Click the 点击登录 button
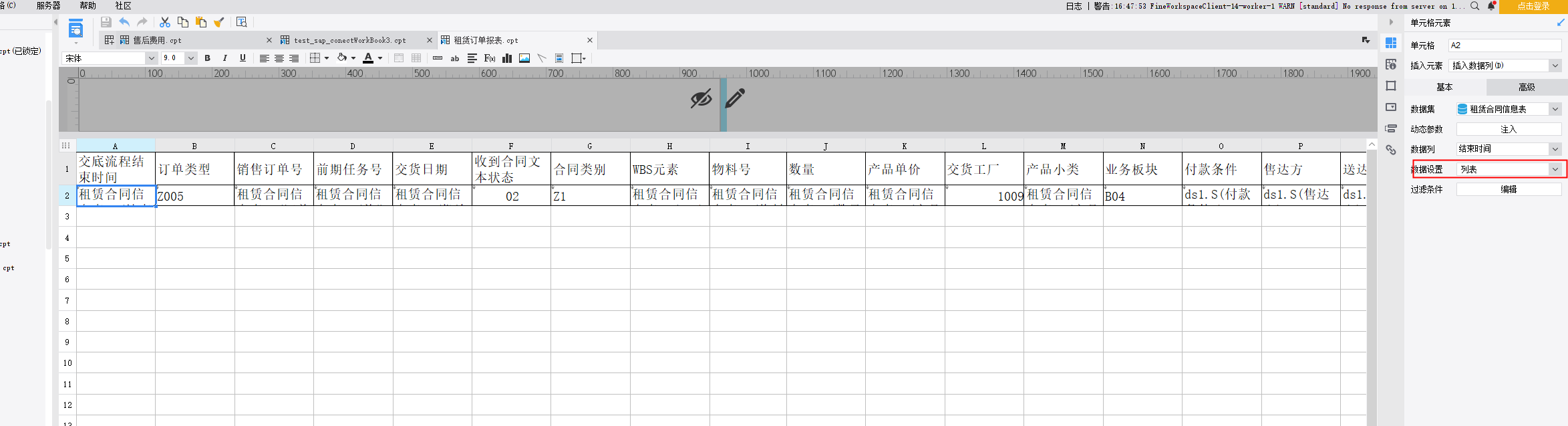The height and width of the screenshot is (426, 1568). [x=1533, y=6]
